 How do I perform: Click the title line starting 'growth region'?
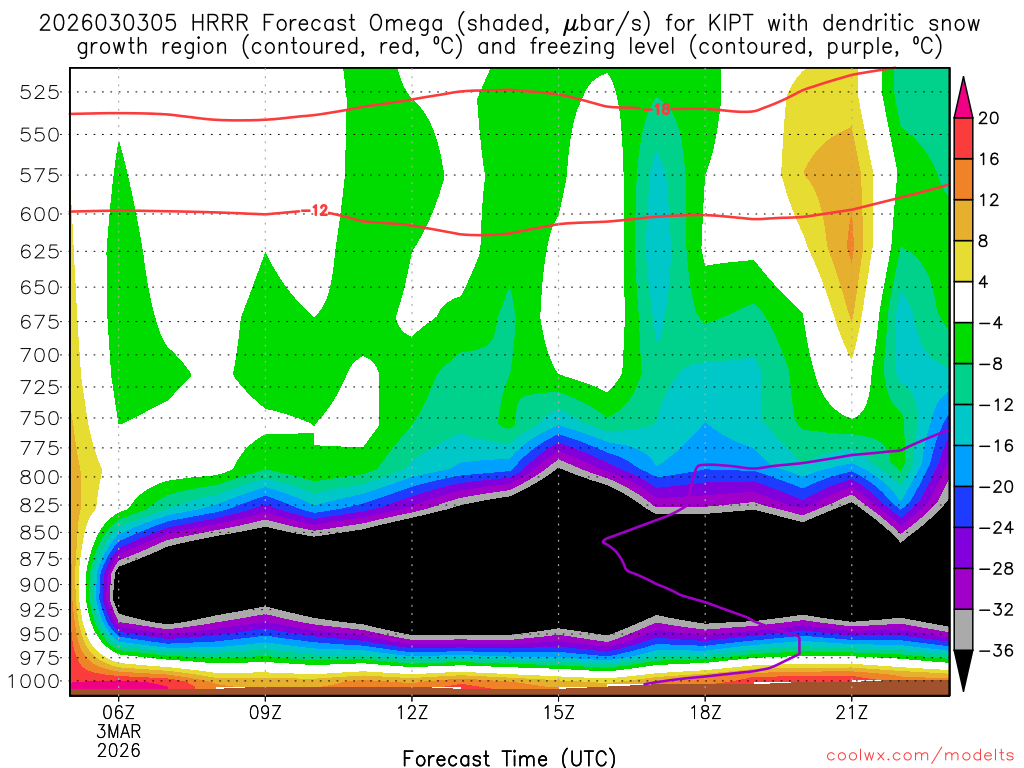[509, 47]
